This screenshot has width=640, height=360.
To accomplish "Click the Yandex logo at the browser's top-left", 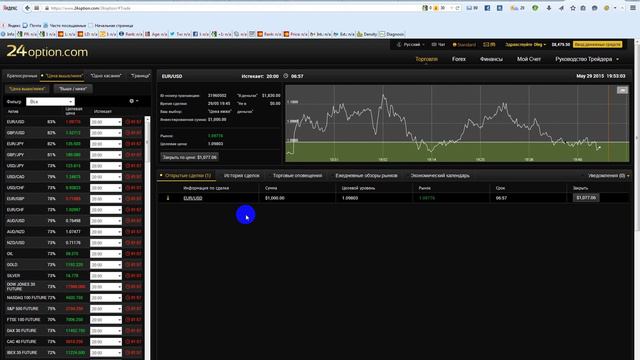I will coord(10,8).
